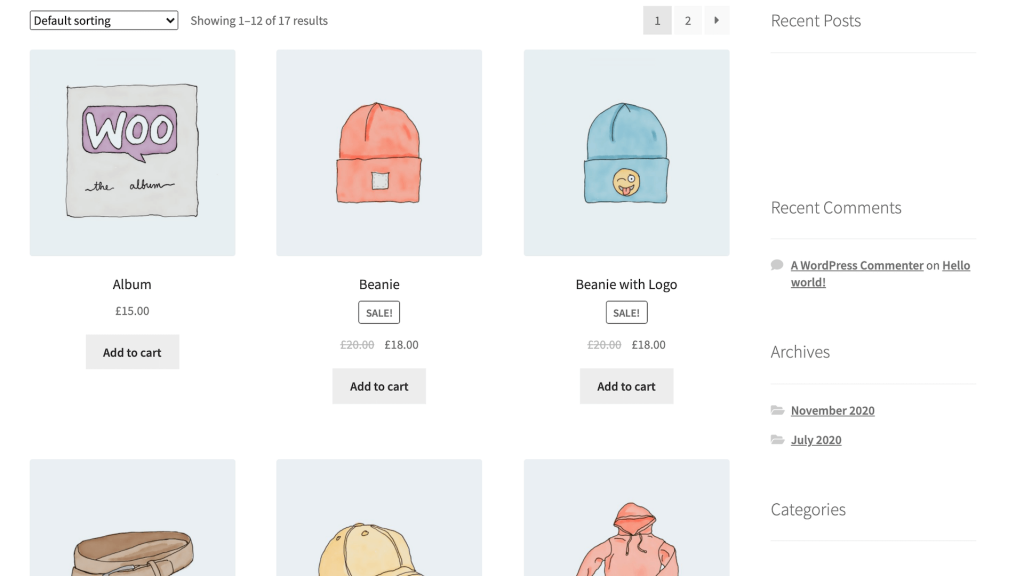Click the Album product title

click(132, 285)
